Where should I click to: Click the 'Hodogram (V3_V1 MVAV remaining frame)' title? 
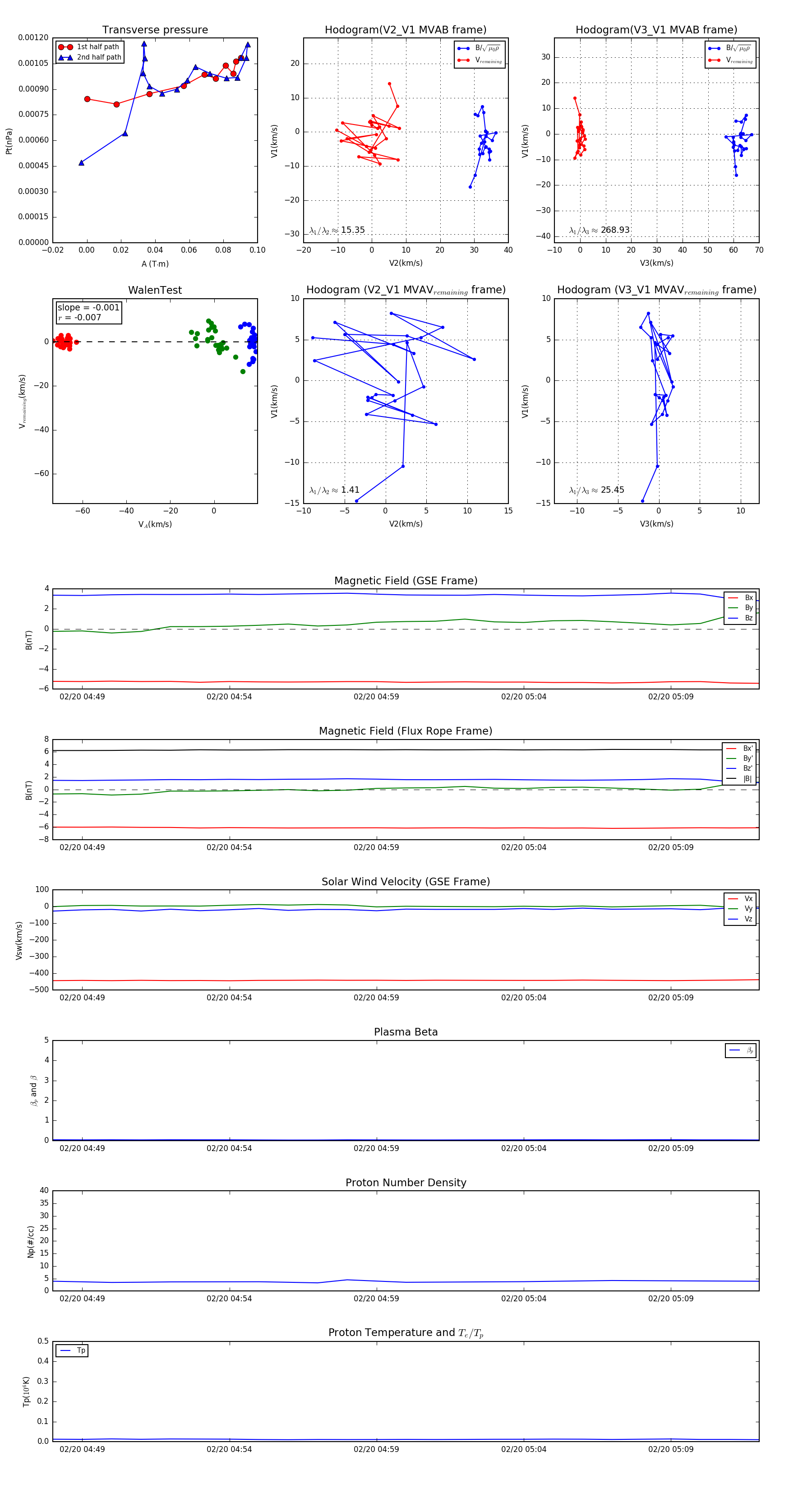click(x=656, y=290)
